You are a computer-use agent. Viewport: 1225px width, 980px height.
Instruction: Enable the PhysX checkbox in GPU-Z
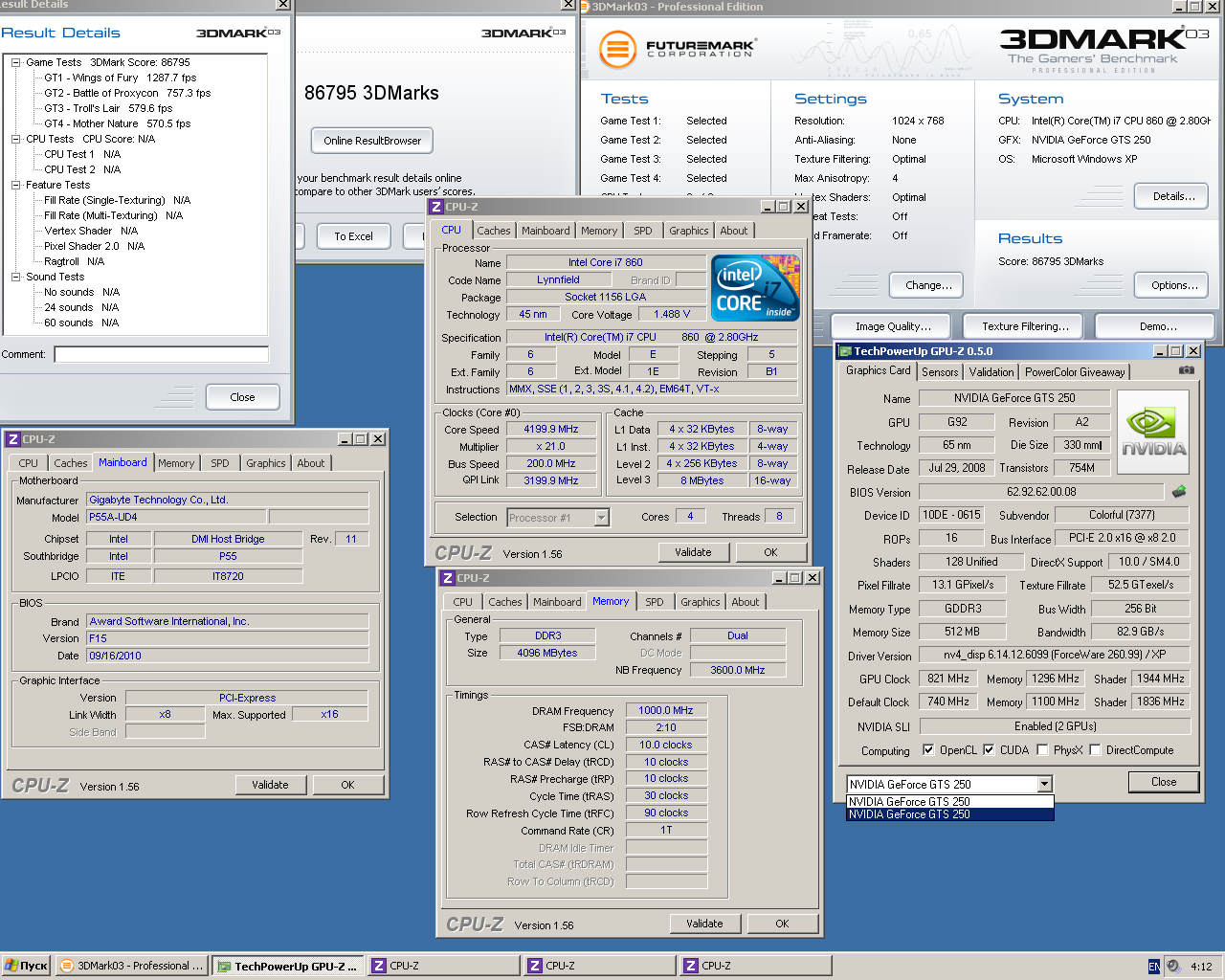(x=1042, y=750)
